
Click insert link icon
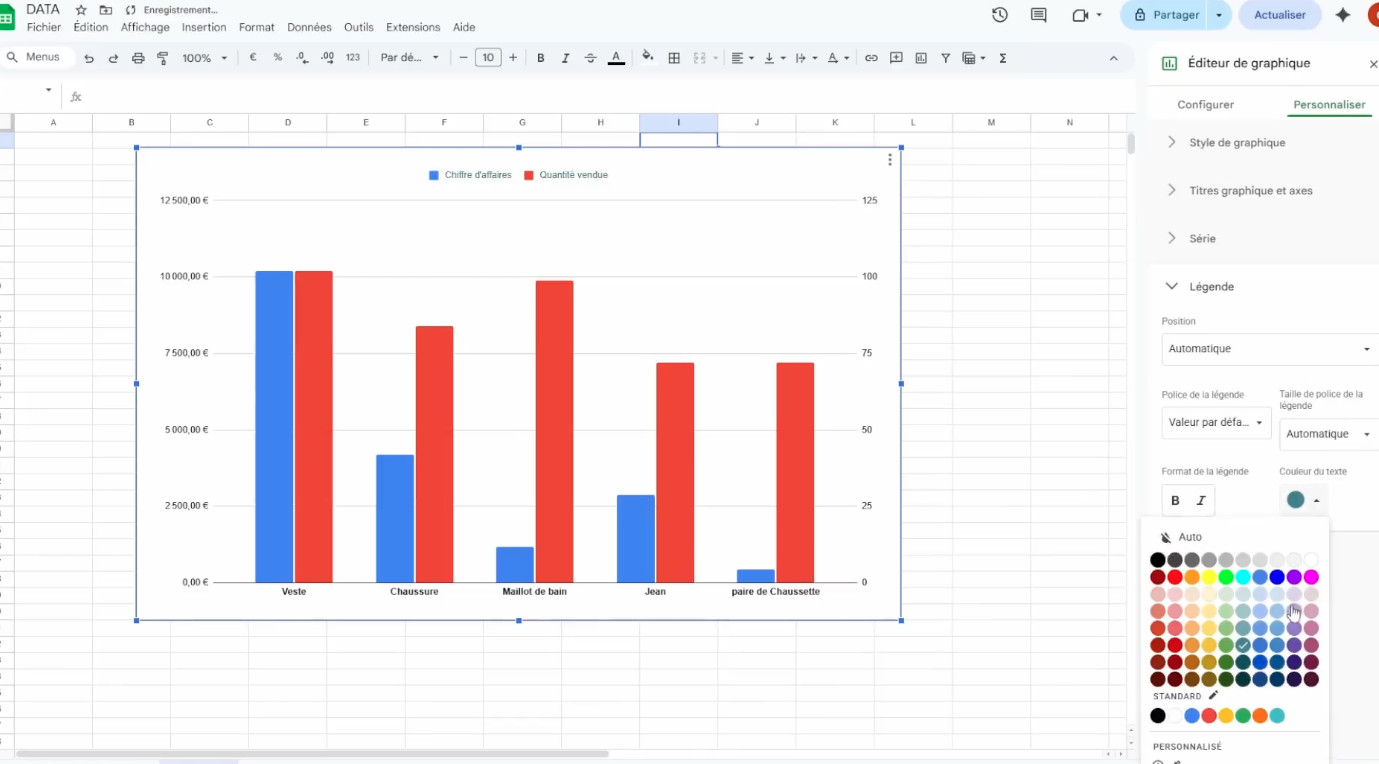point(871,58)
